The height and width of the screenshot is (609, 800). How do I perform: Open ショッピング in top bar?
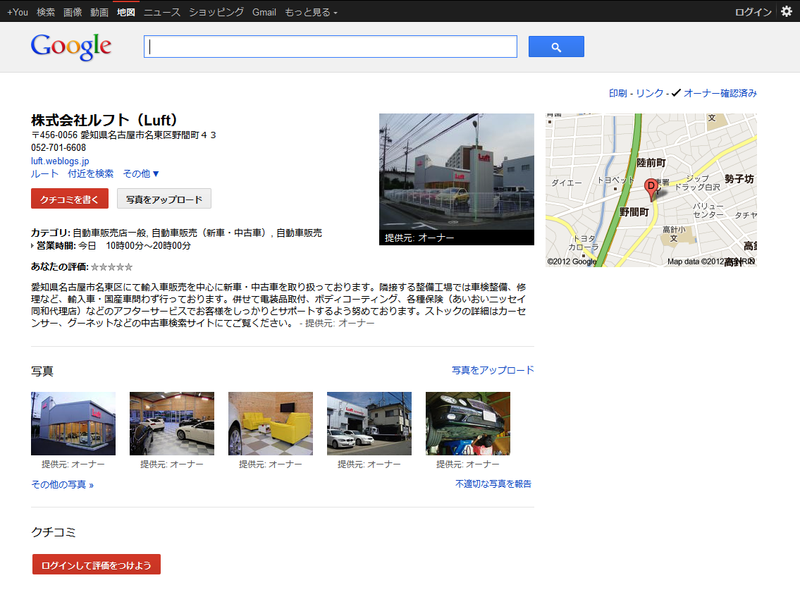tap(216, 12)
